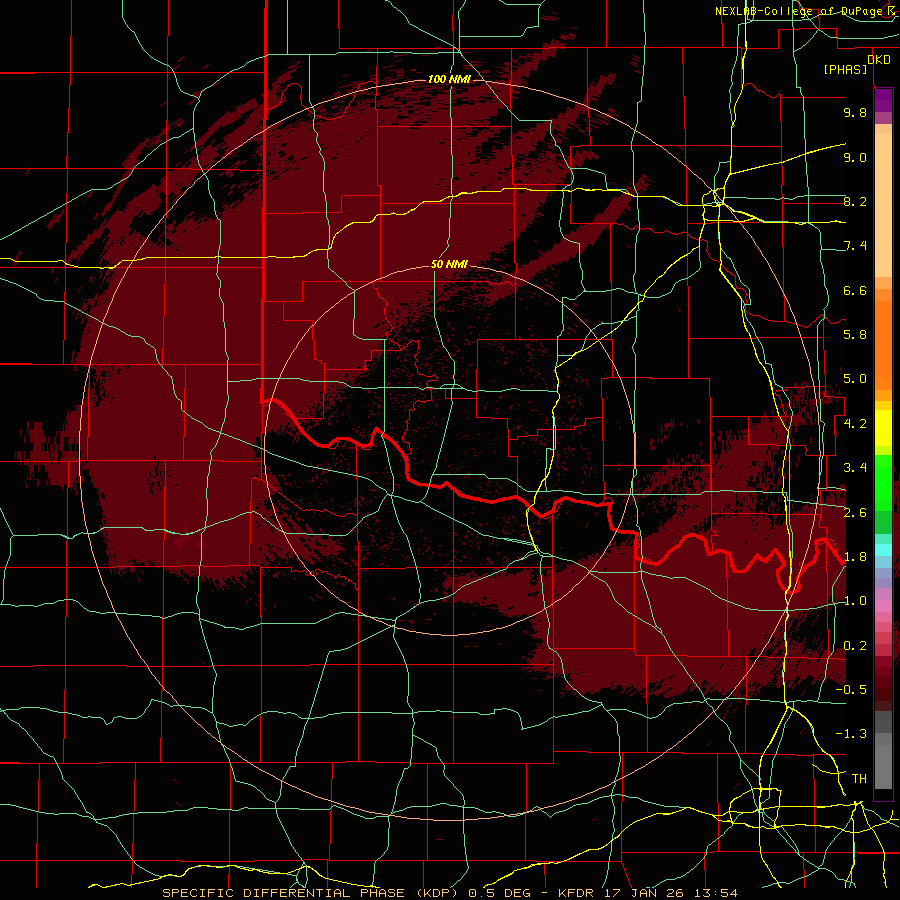The width and height of the screenshot is (900, 900).
Task: Pick the pink color bar segment
Action: click(x=883, y=606)
